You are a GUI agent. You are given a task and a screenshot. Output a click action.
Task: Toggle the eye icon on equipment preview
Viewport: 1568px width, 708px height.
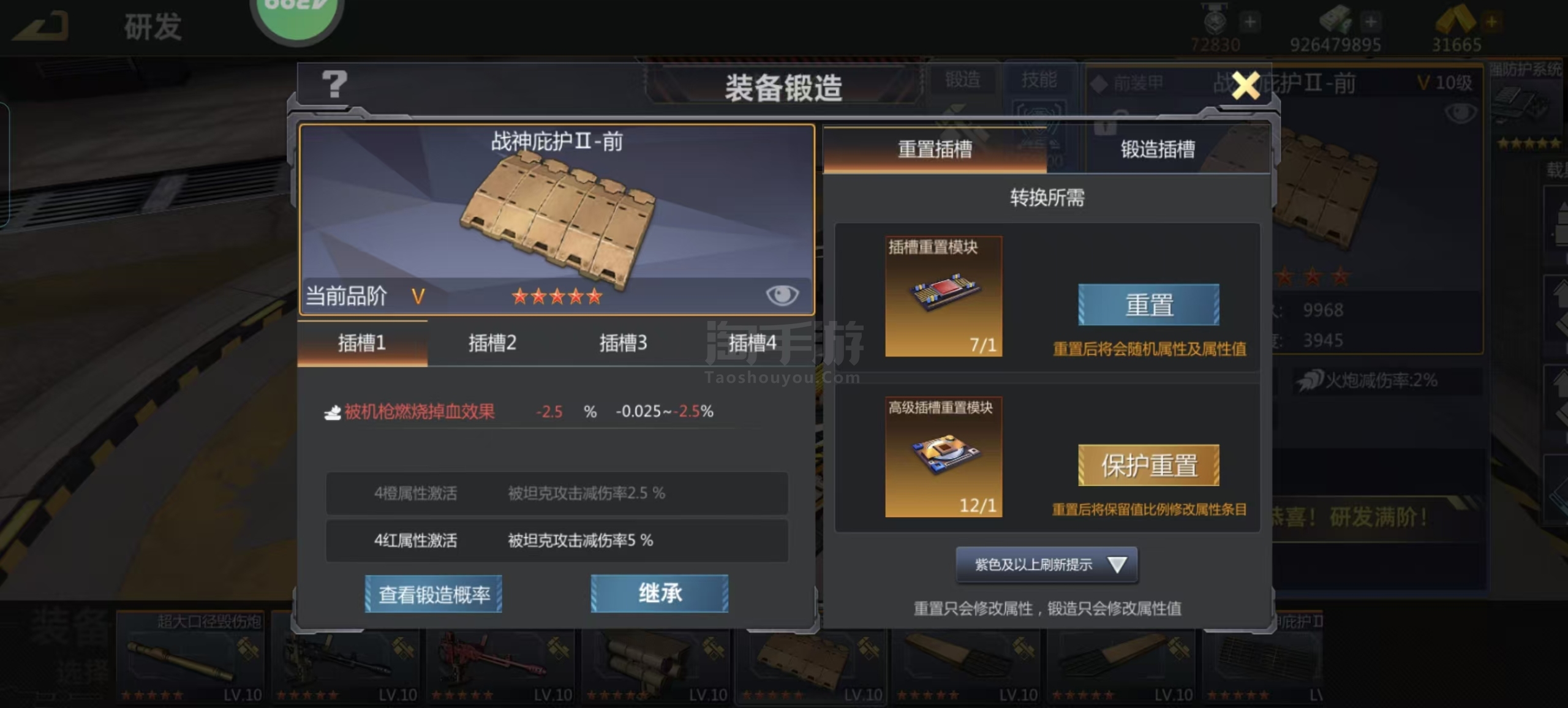pyautogui.click(x=782, y=295)
